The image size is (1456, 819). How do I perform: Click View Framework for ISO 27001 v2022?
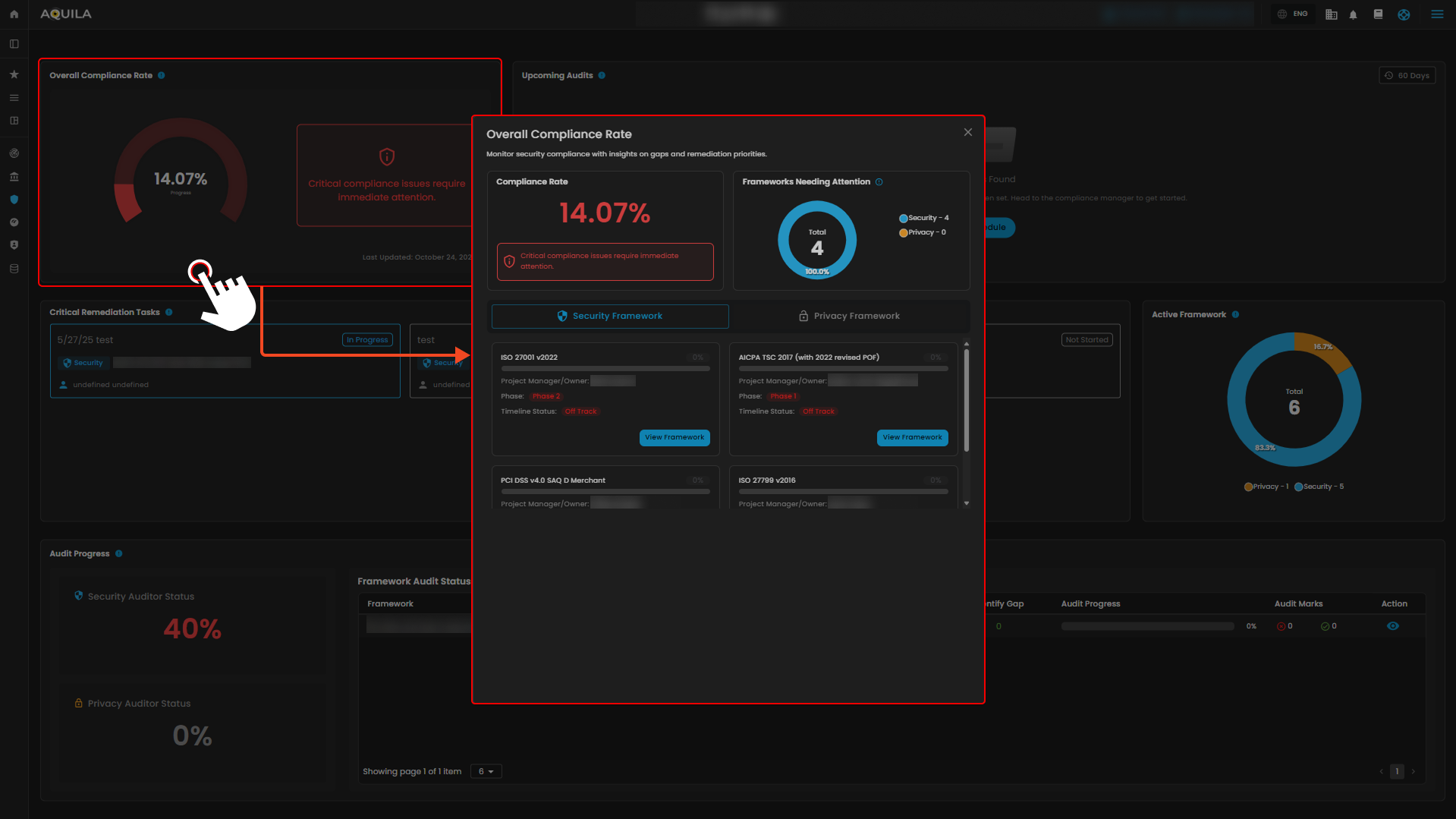click(675, 437)
